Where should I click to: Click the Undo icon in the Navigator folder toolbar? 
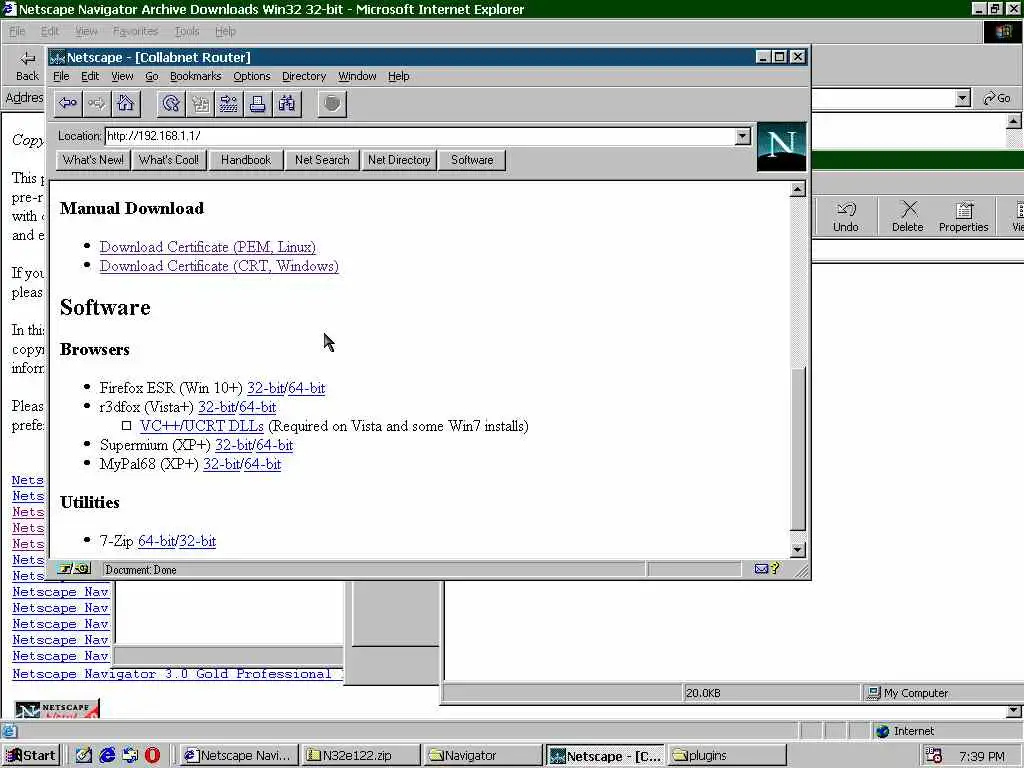coord(846,217)
